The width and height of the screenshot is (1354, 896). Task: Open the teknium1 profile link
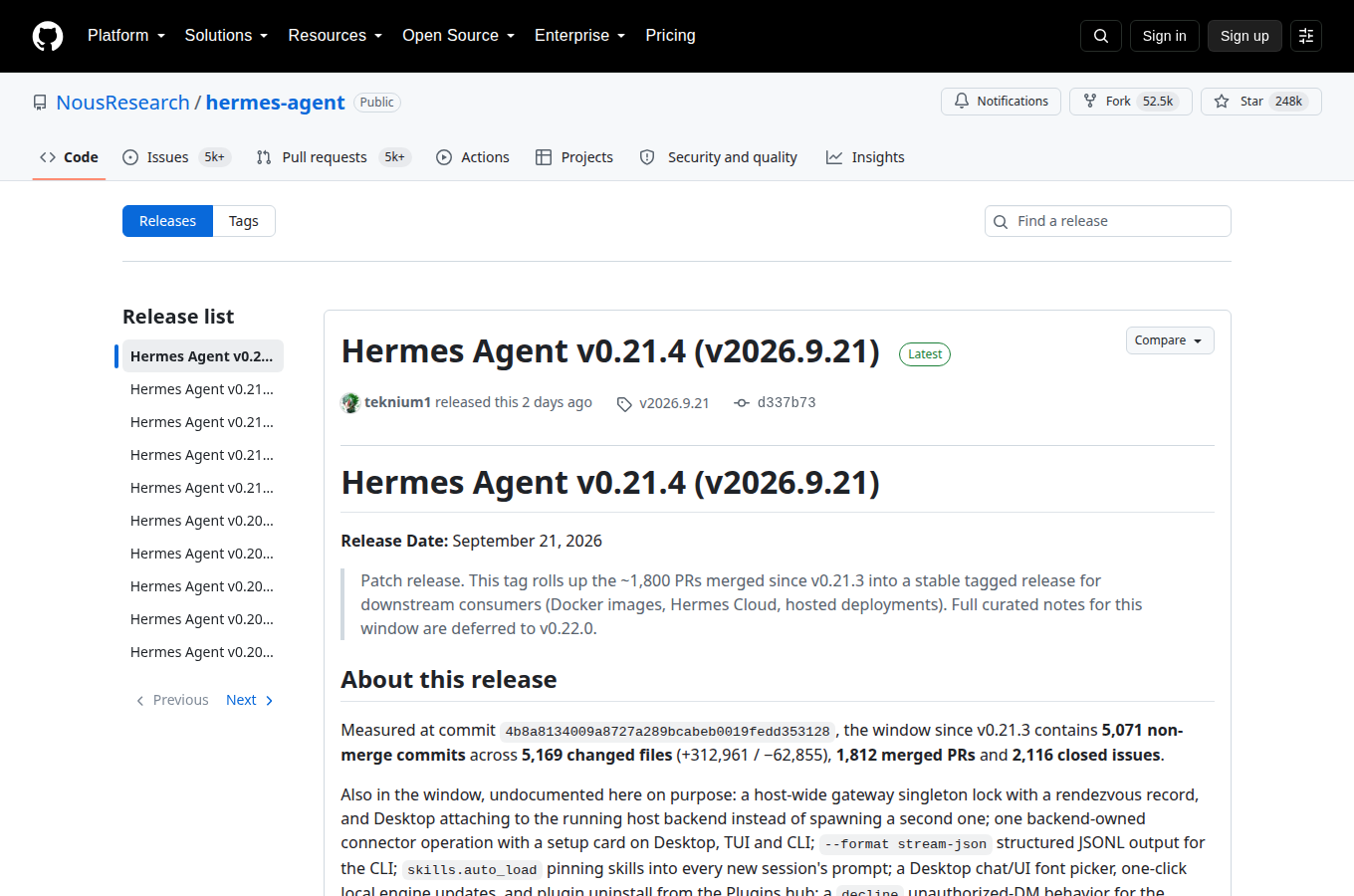point(397,402)
